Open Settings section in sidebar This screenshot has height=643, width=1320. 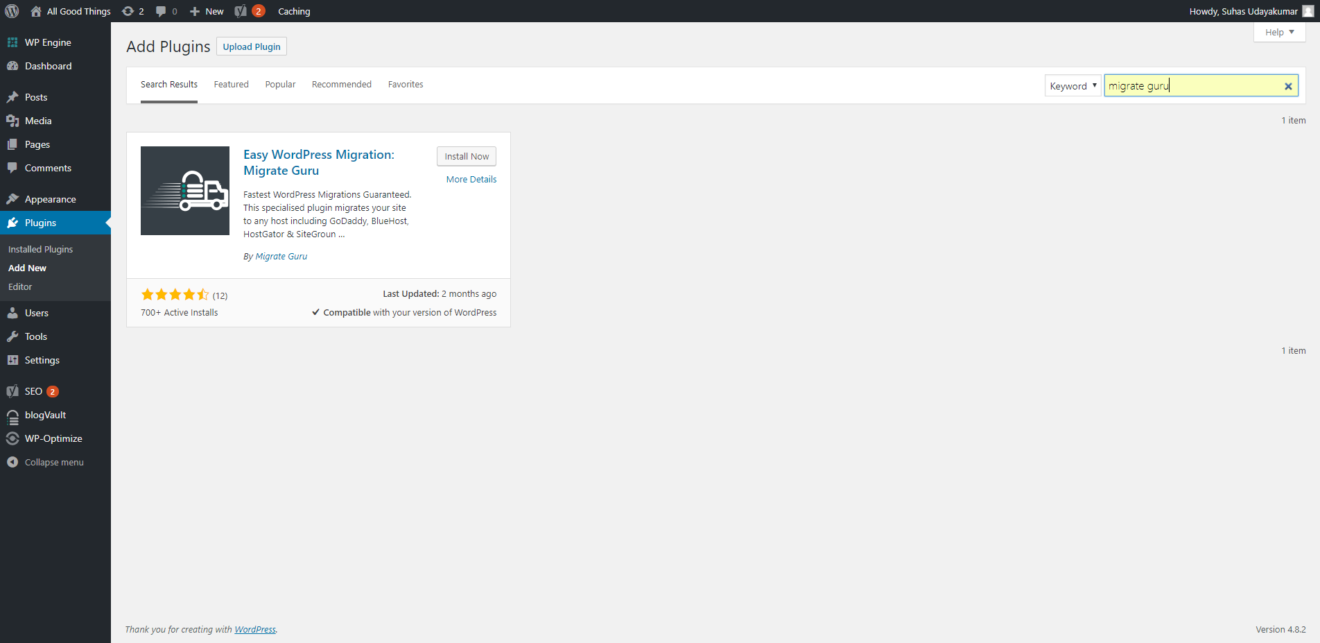pyautogui.click(x=55, y=360)
